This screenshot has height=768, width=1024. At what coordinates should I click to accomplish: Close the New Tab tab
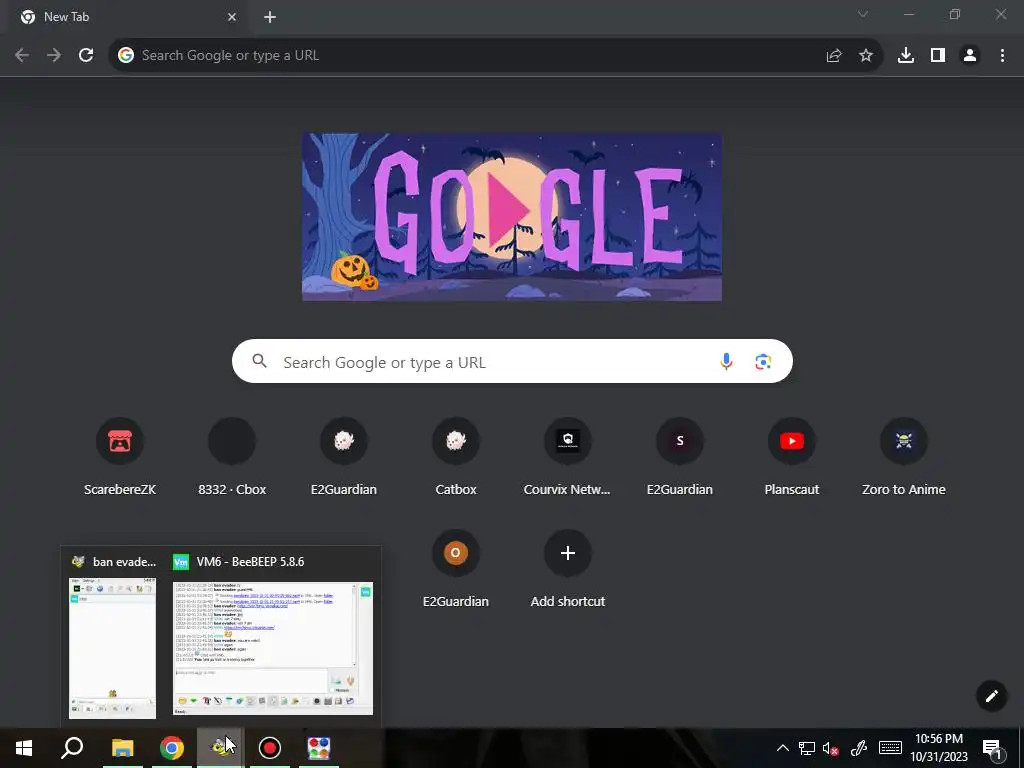point(232,17)
